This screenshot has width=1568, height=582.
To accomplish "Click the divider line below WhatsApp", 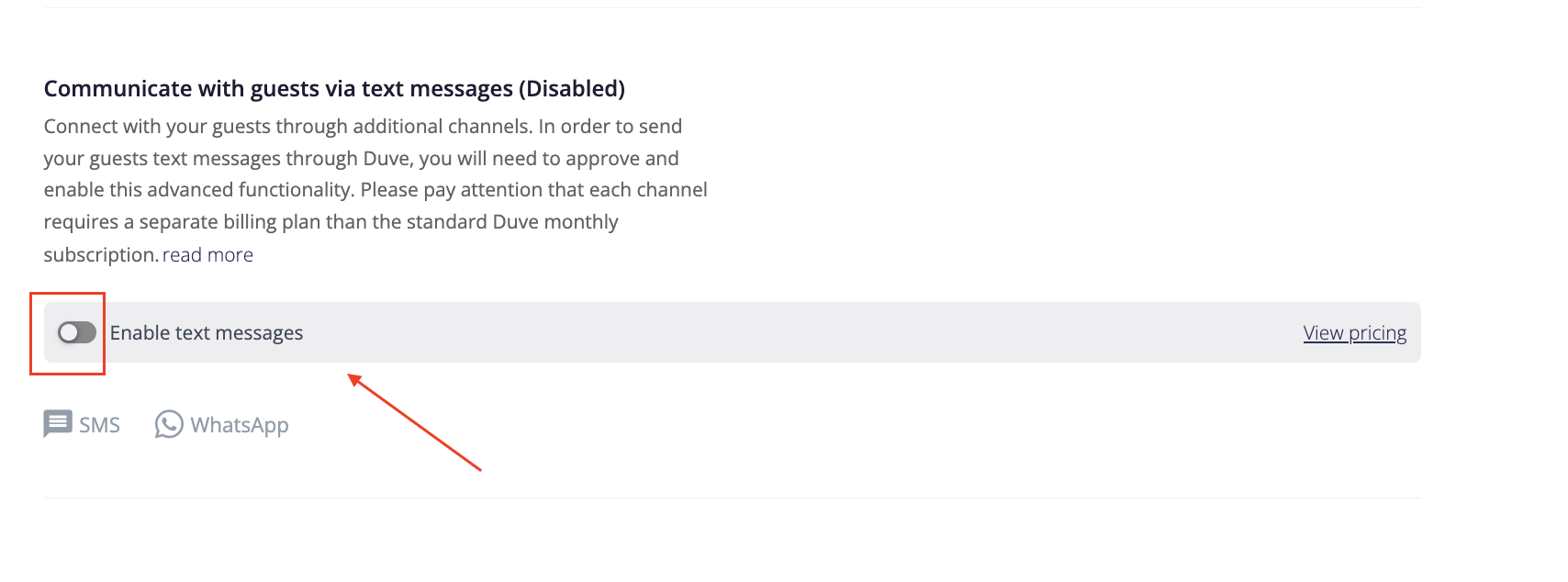I will point(733,498).
